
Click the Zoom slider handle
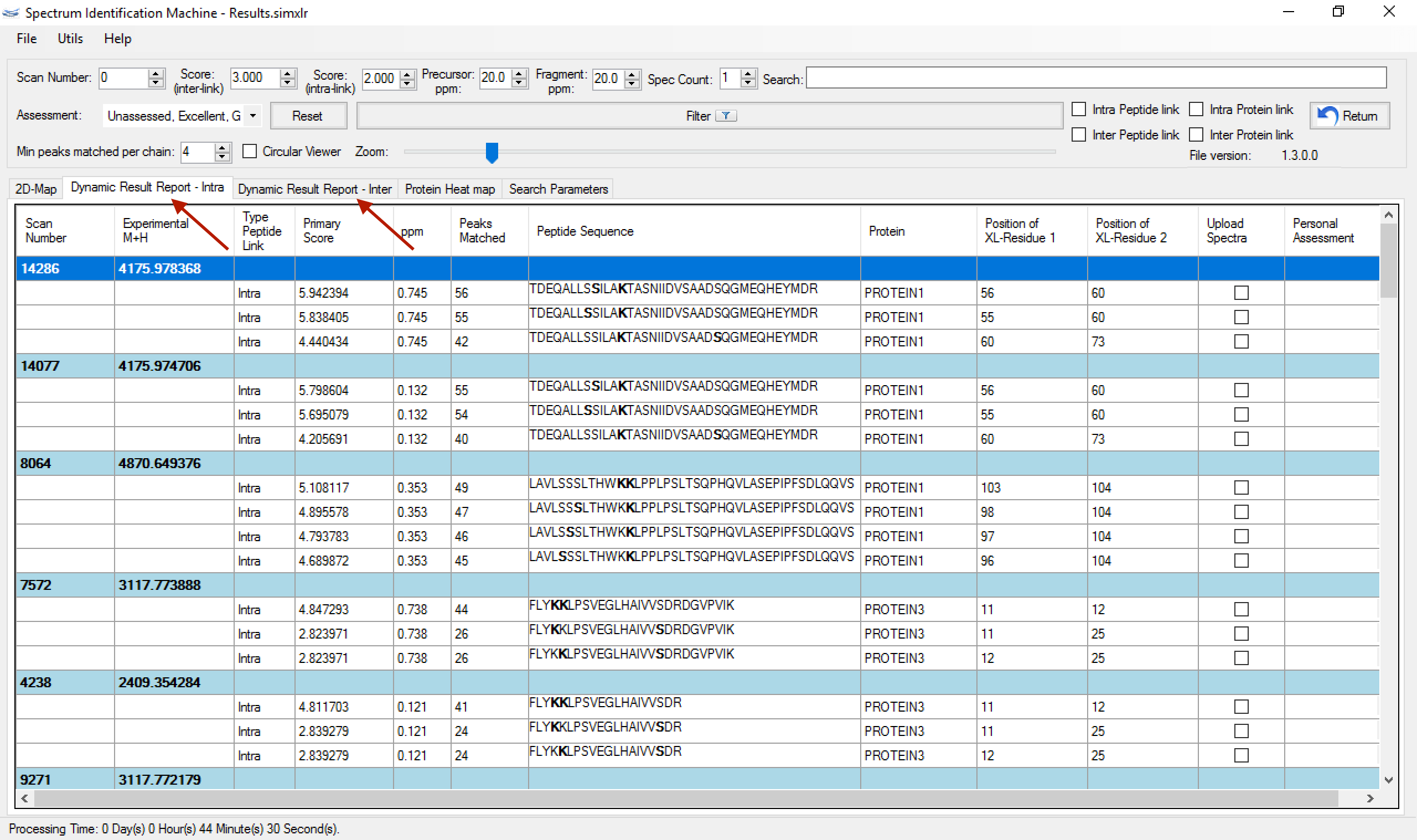coord(492,152)
